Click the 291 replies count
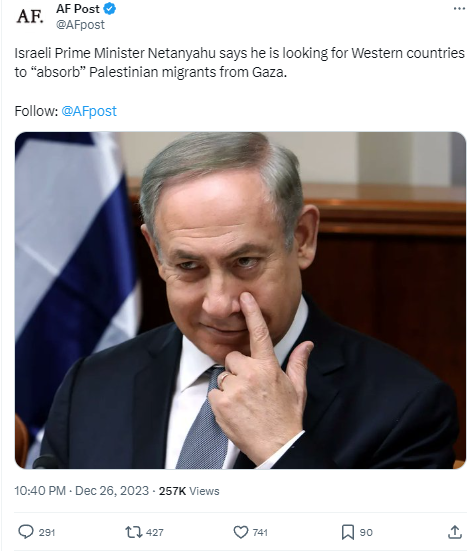This screenshot has height=551, width=475. click(x=47, y=533)
